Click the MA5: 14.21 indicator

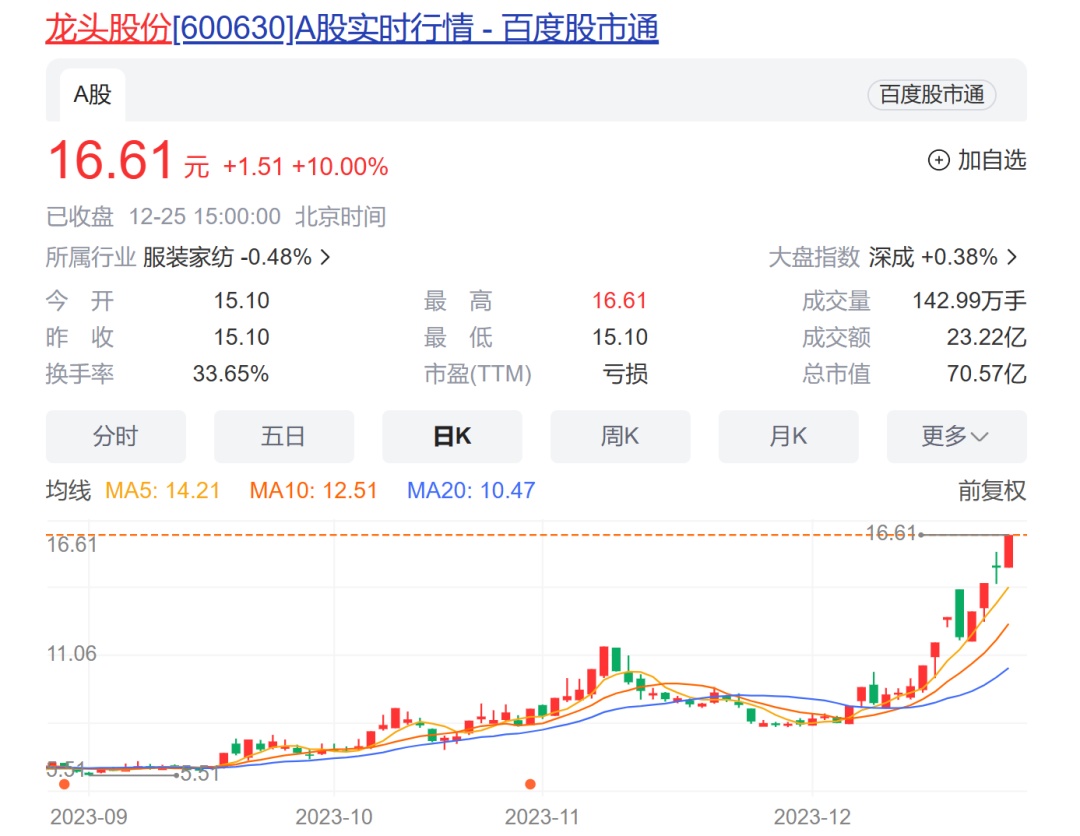(x=163, y=490)
